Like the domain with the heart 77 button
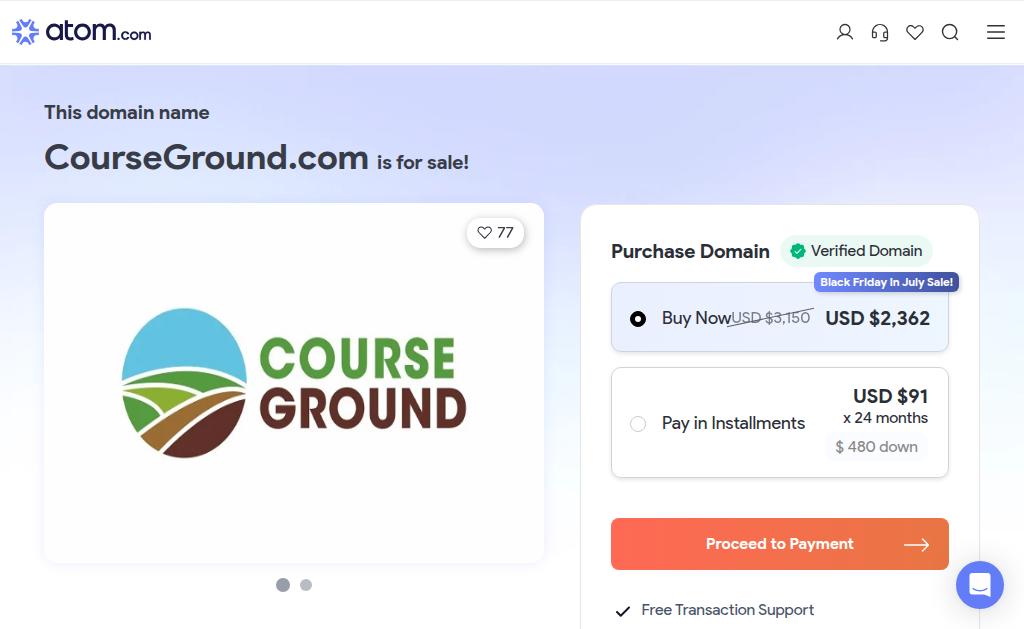1024x629 pixels. click(x=495, y=233)
